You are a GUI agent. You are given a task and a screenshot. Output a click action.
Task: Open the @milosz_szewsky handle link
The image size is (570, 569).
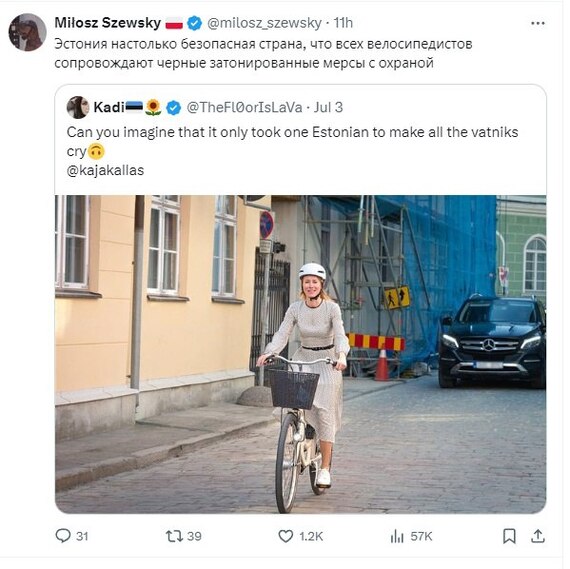[264, 23]
